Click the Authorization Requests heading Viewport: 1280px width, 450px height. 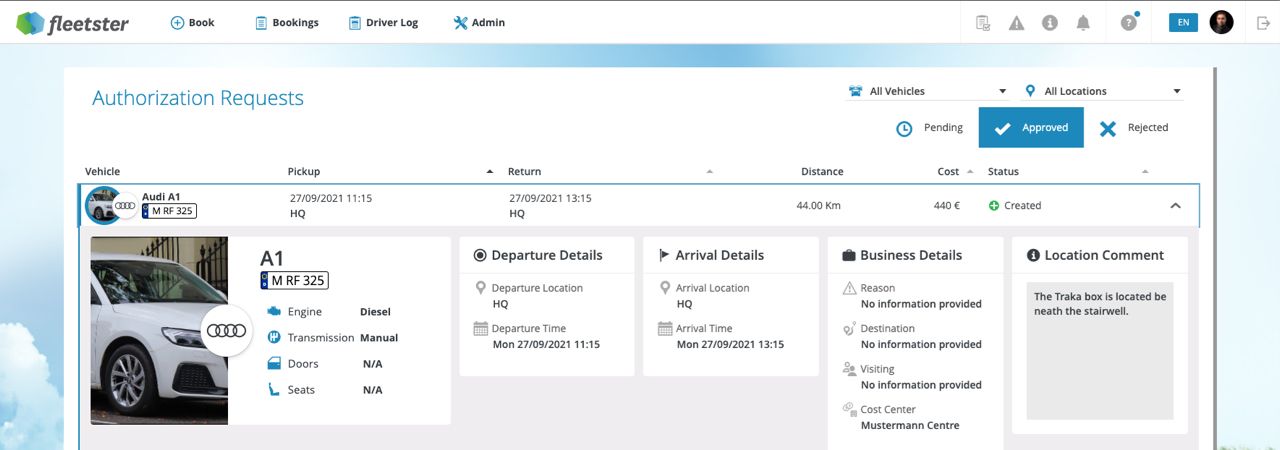click(198, 98)
